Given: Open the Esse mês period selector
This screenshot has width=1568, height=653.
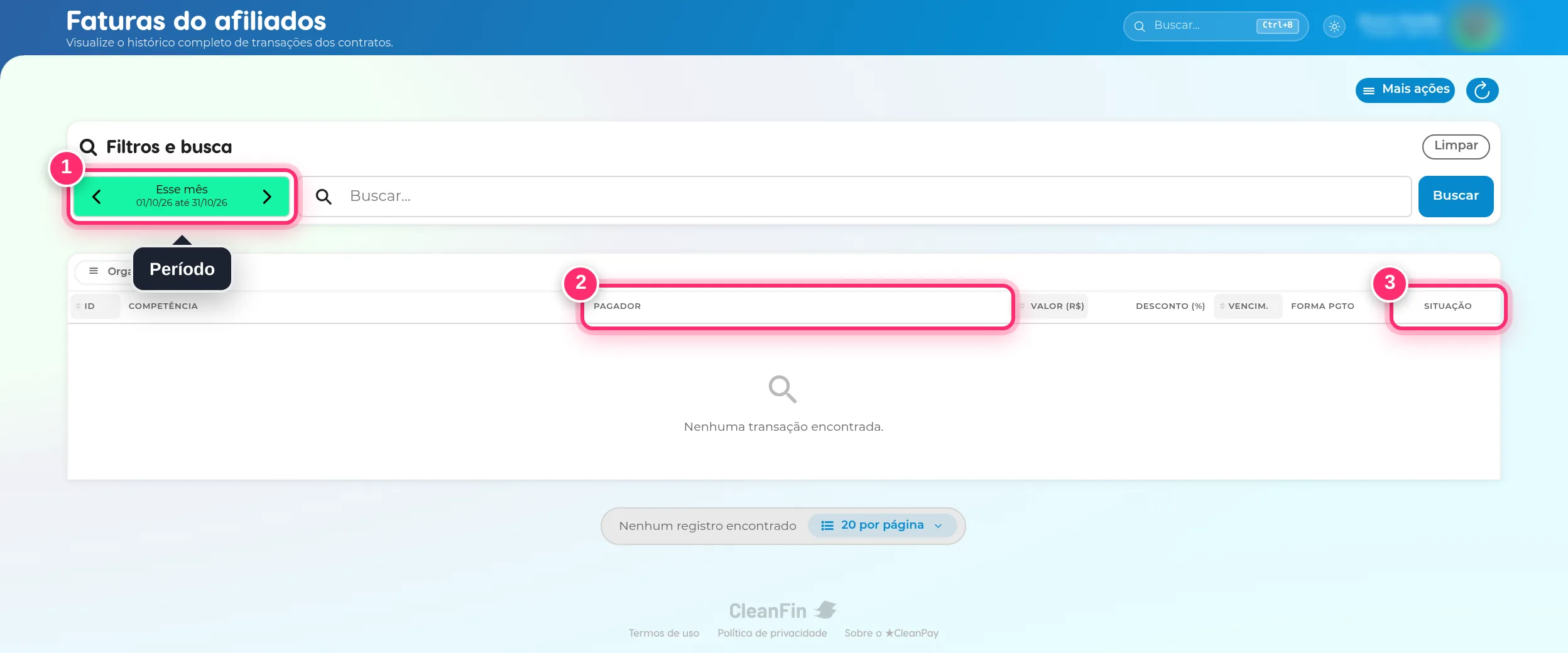Looking at the screenshot, I should pyautogui.click(x=182, y=196).
